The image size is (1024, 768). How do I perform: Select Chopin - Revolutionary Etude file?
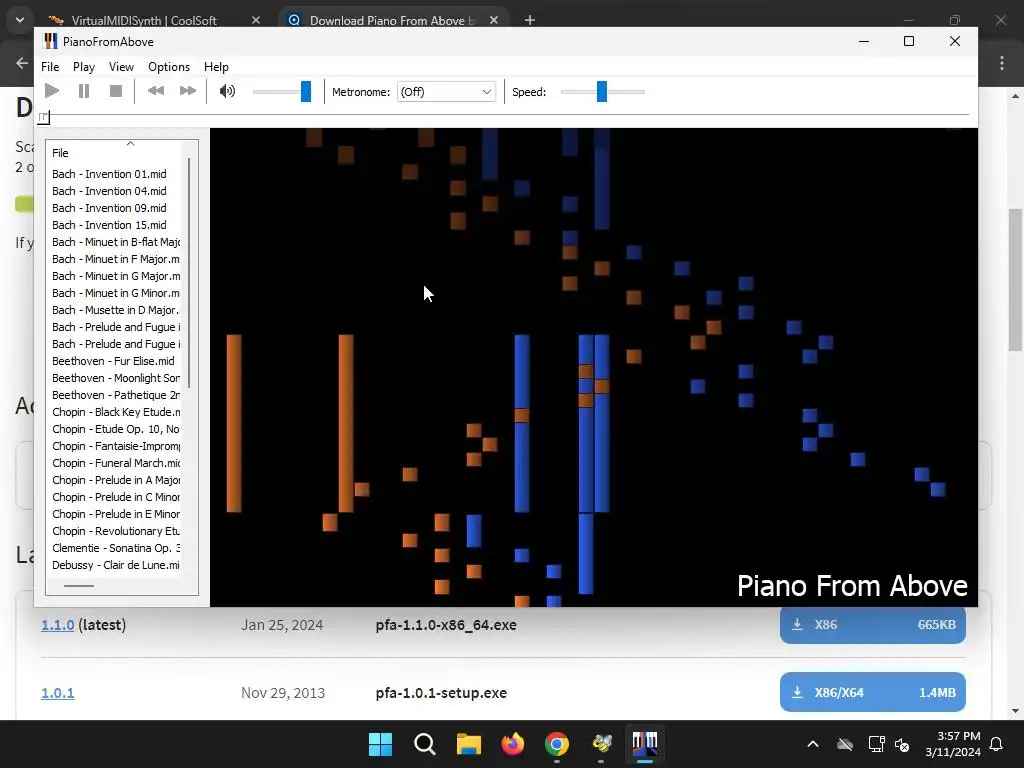(116, 530)
